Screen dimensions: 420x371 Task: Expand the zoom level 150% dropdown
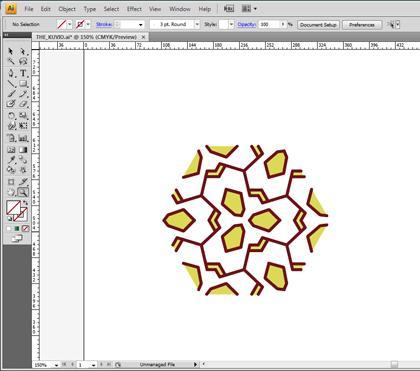[56, 365]
